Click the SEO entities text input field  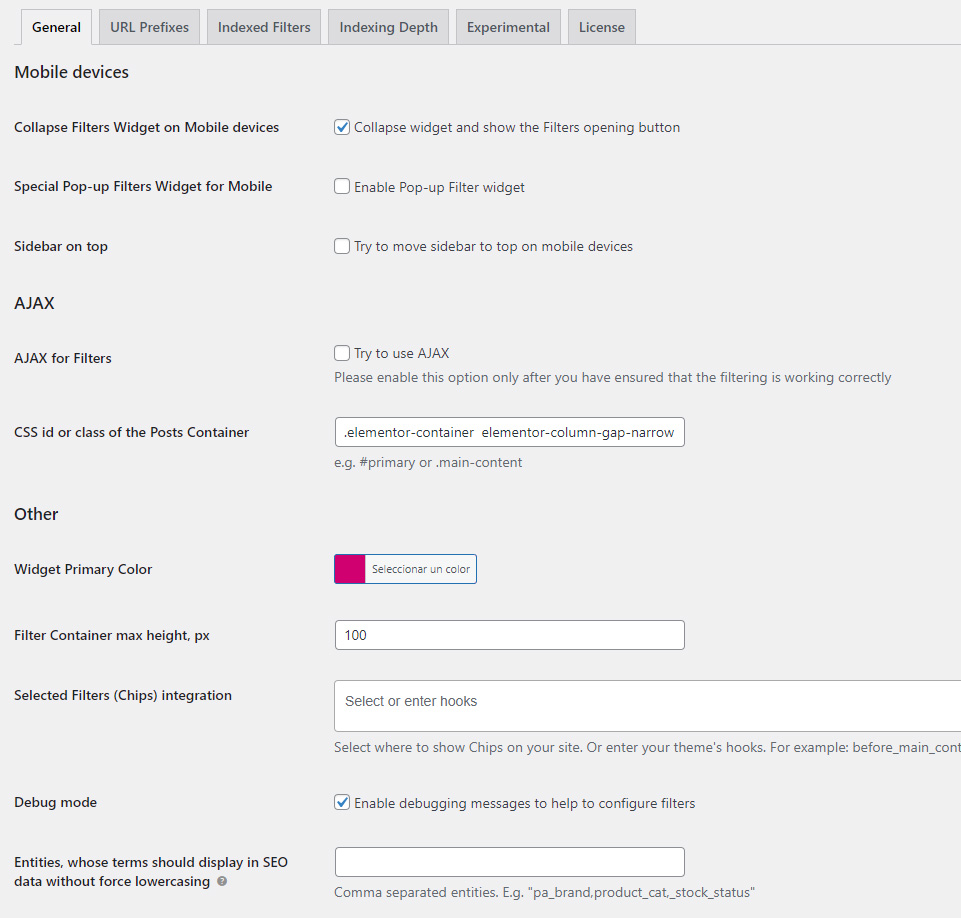(509, 862)
